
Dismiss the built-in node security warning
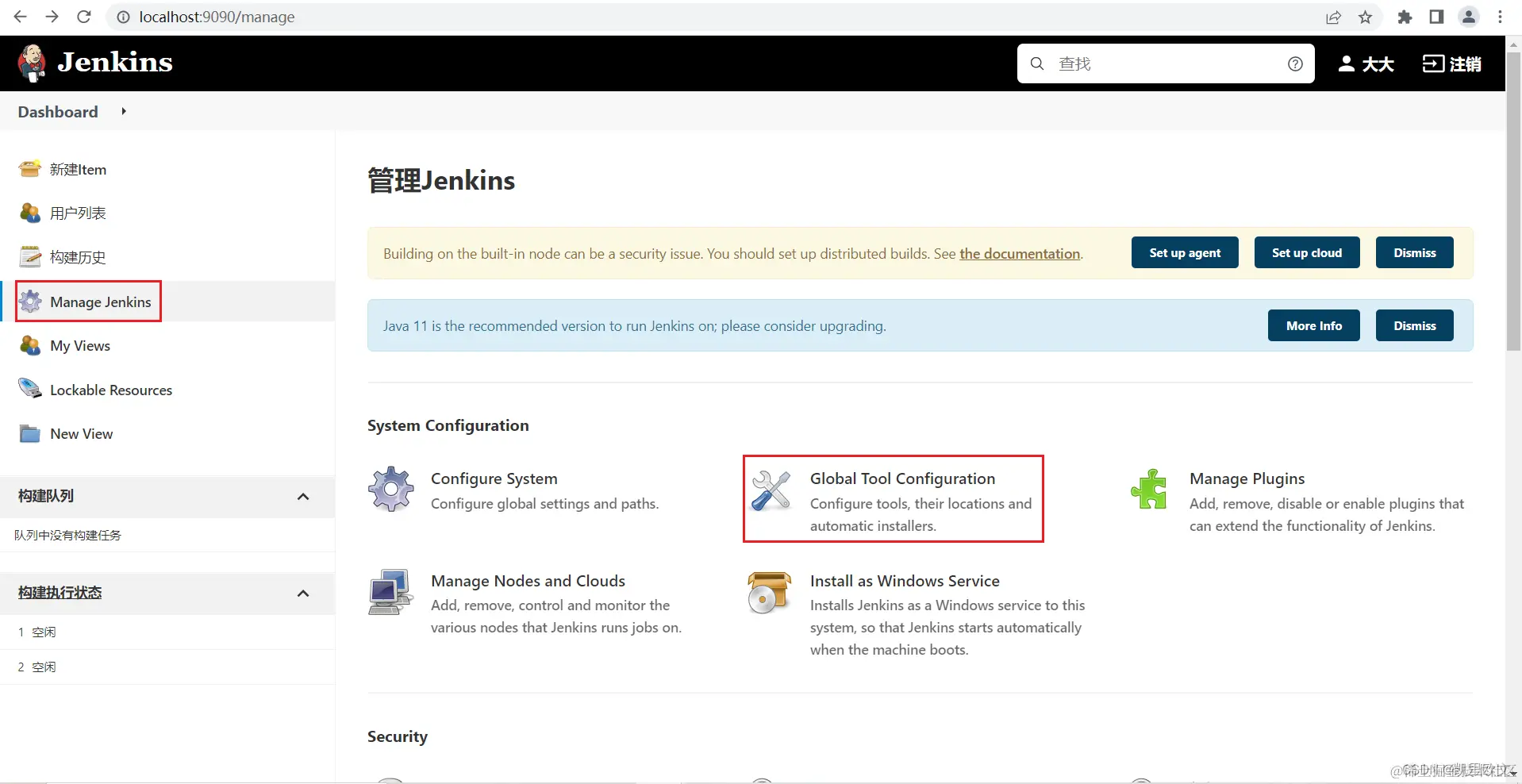1415,252
